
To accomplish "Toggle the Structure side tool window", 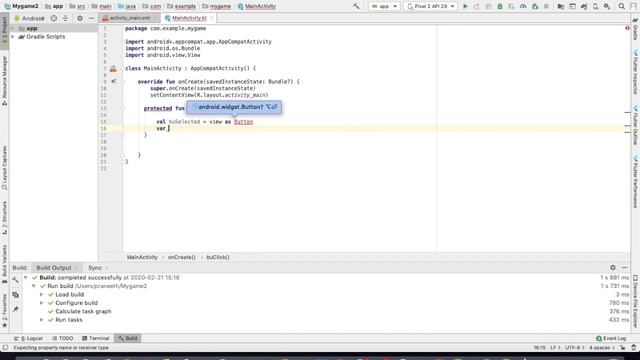I will [4, 218].
